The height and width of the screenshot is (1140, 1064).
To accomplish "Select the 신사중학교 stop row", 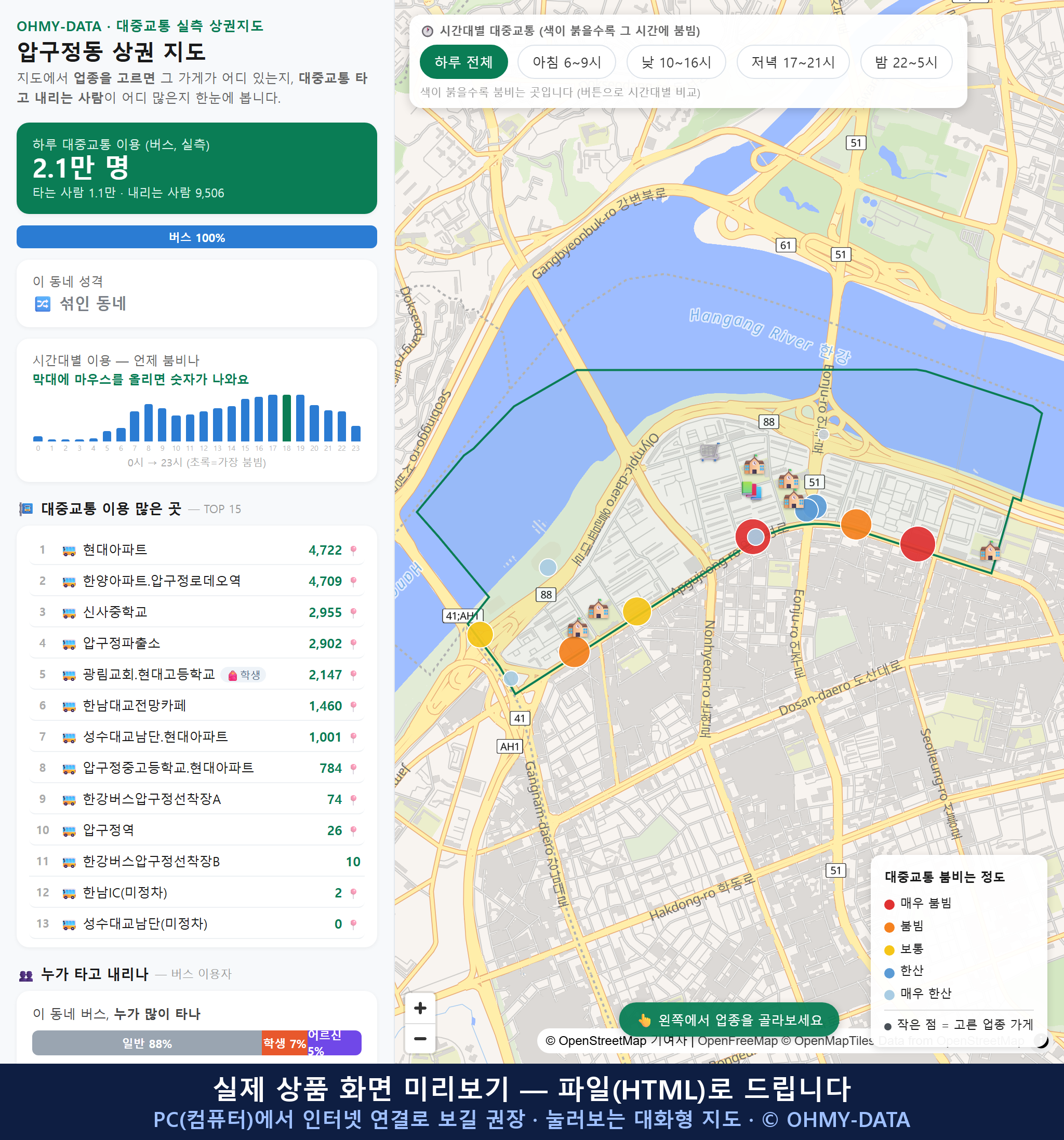I will click(197, 612).
